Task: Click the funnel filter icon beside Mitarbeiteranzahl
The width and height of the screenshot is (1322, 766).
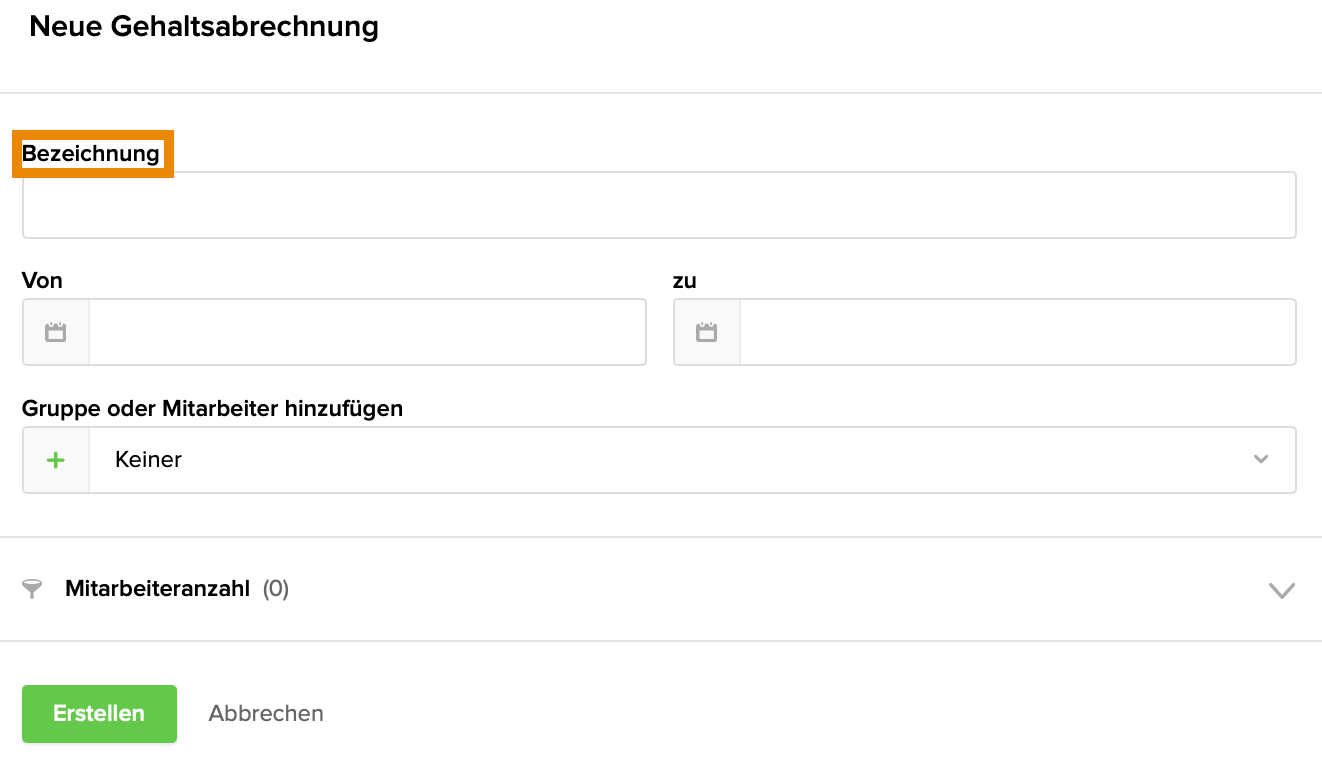Action: coord(32,589)
